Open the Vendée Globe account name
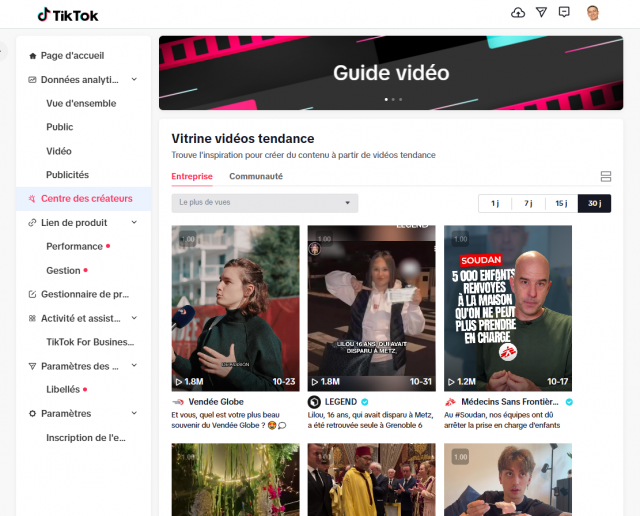This screenshot has width=640, height=516. point(216,402)
